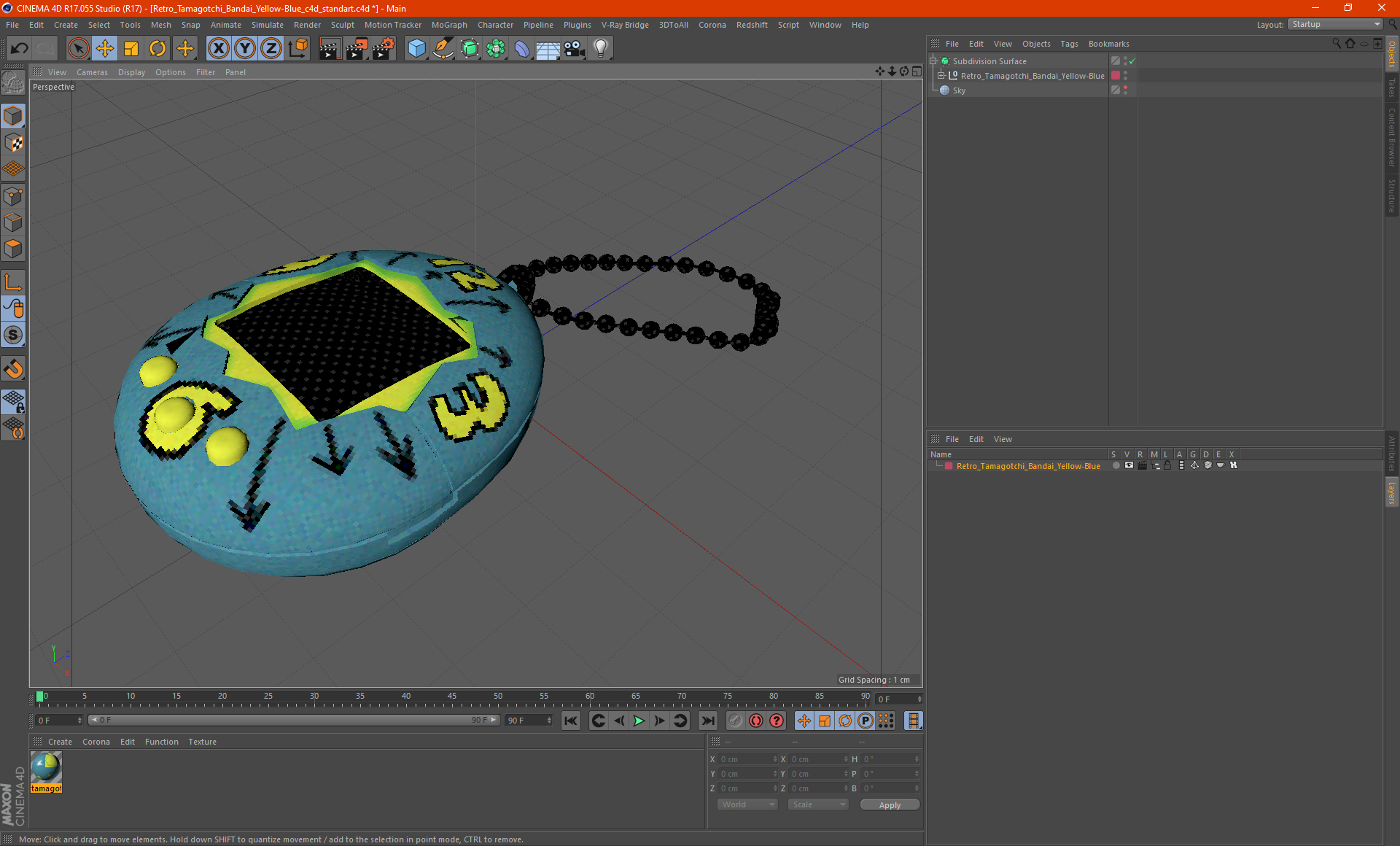Add a floor environment object
Screen dimensions: 1400x846
548,49
